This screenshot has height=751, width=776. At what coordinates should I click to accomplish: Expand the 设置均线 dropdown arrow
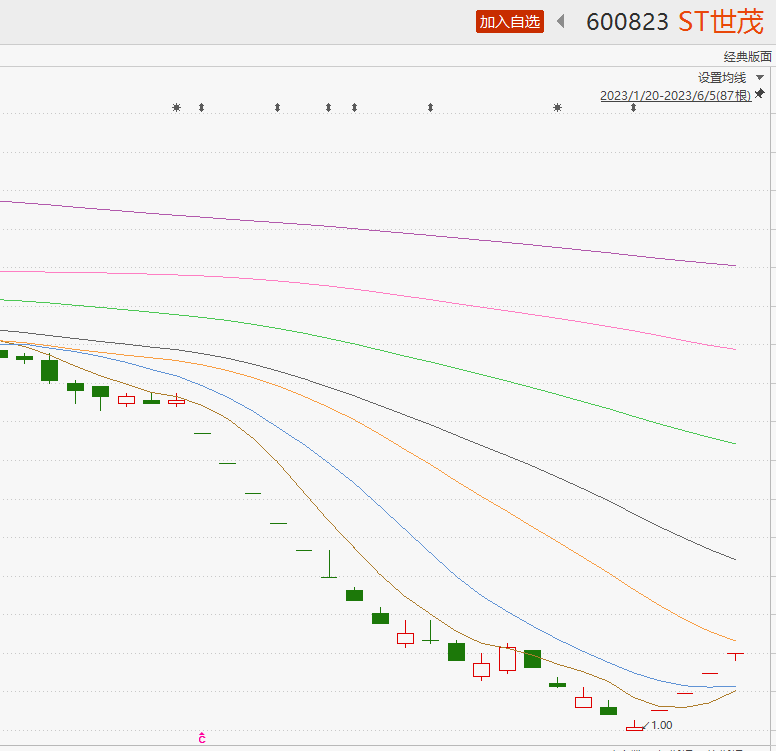(x=760, y=78)
